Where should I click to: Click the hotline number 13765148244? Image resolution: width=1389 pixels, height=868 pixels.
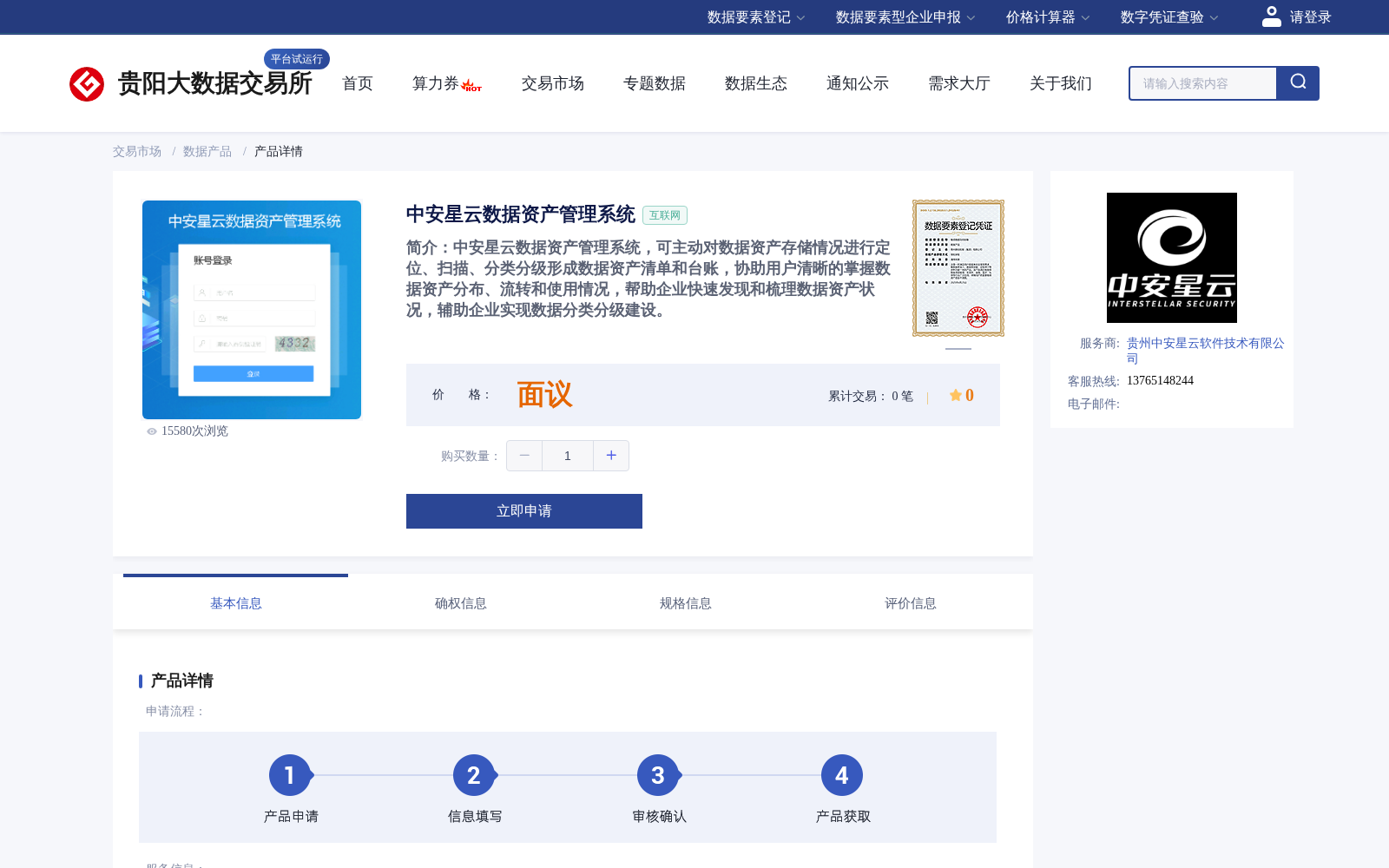click(x=1160, y=381)
